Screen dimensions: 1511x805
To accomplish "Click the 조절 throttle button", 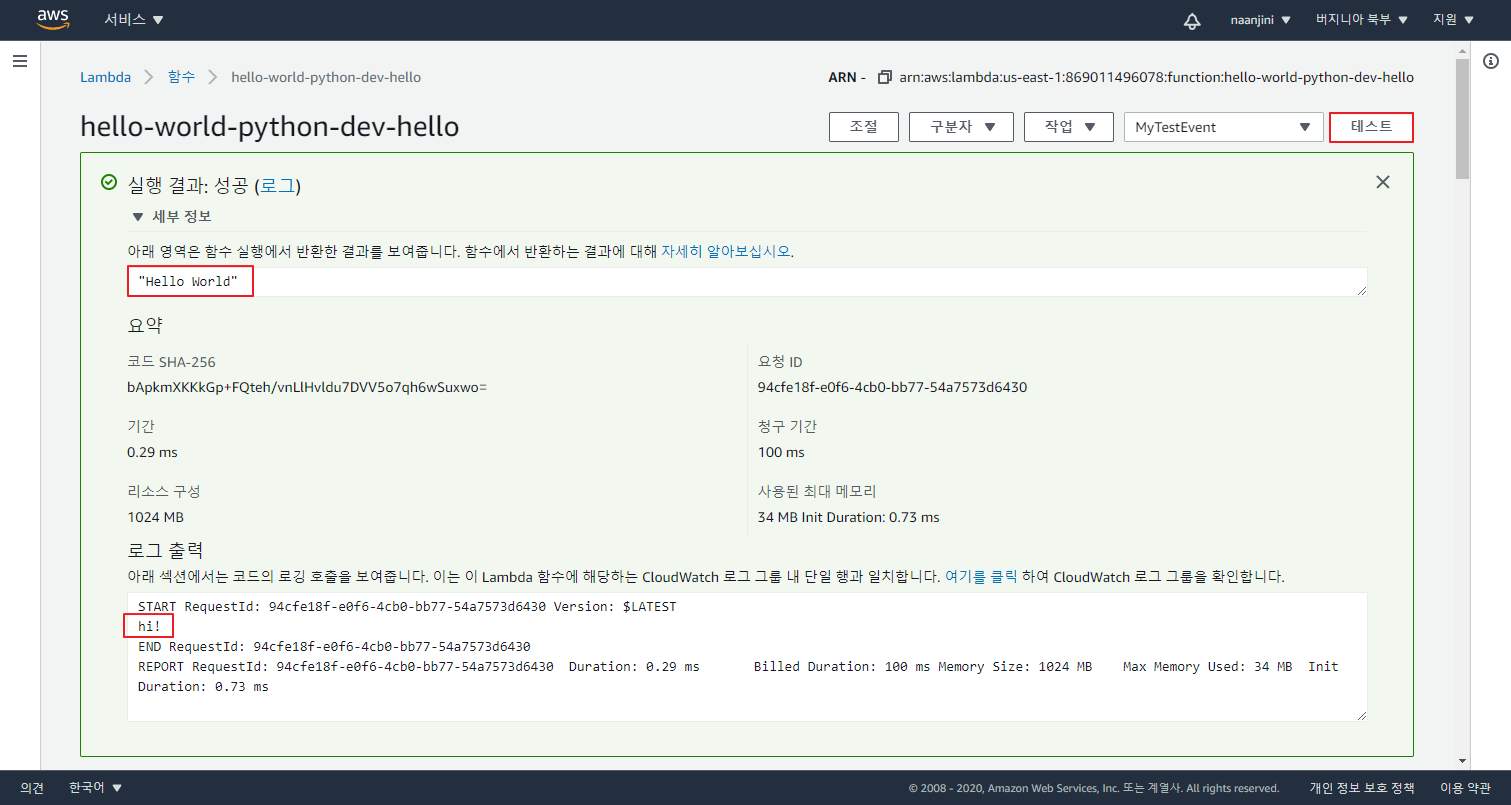I will pos(864,127).
